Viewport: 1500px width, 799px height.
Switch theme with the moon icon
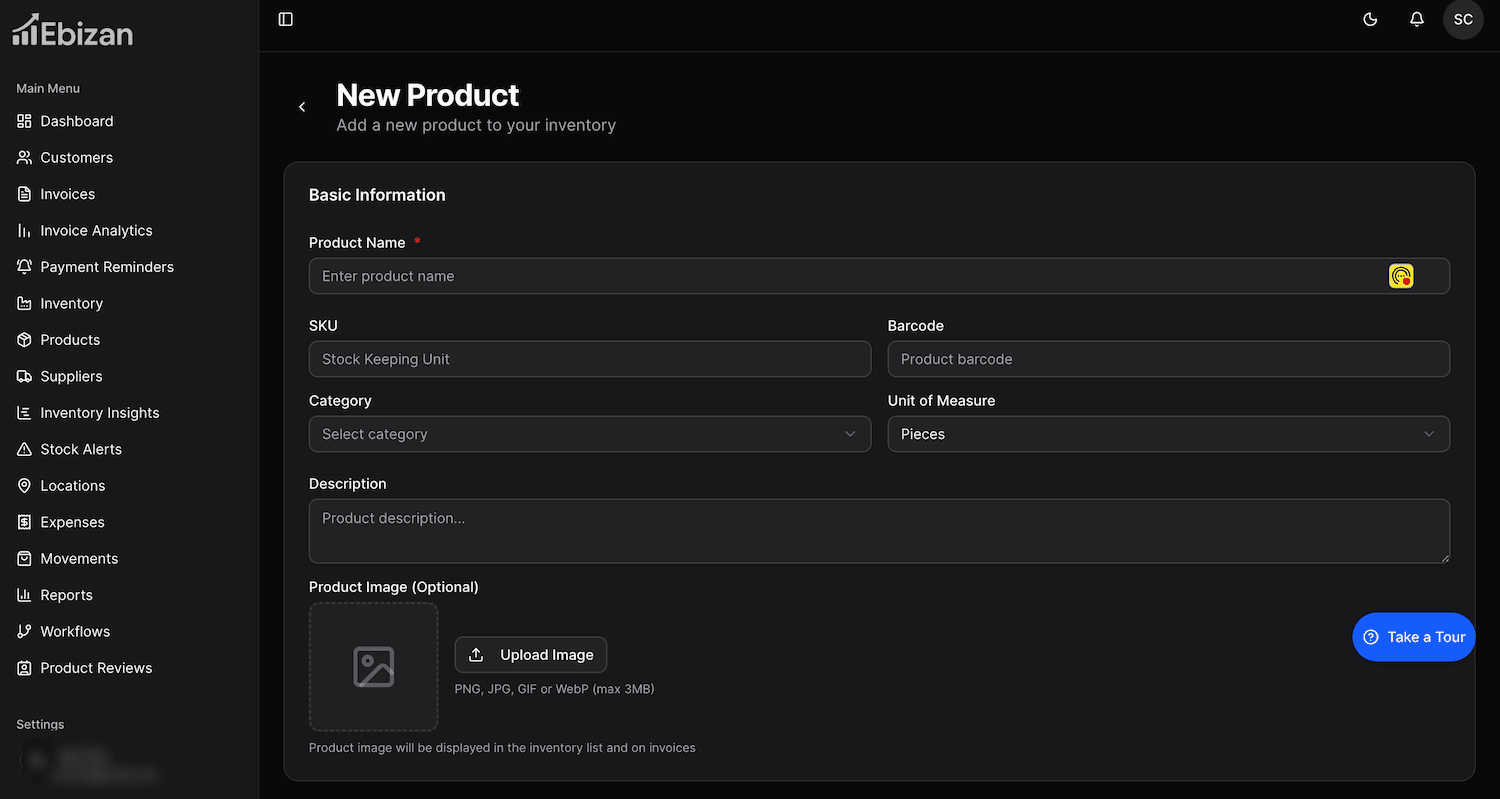1370,19
